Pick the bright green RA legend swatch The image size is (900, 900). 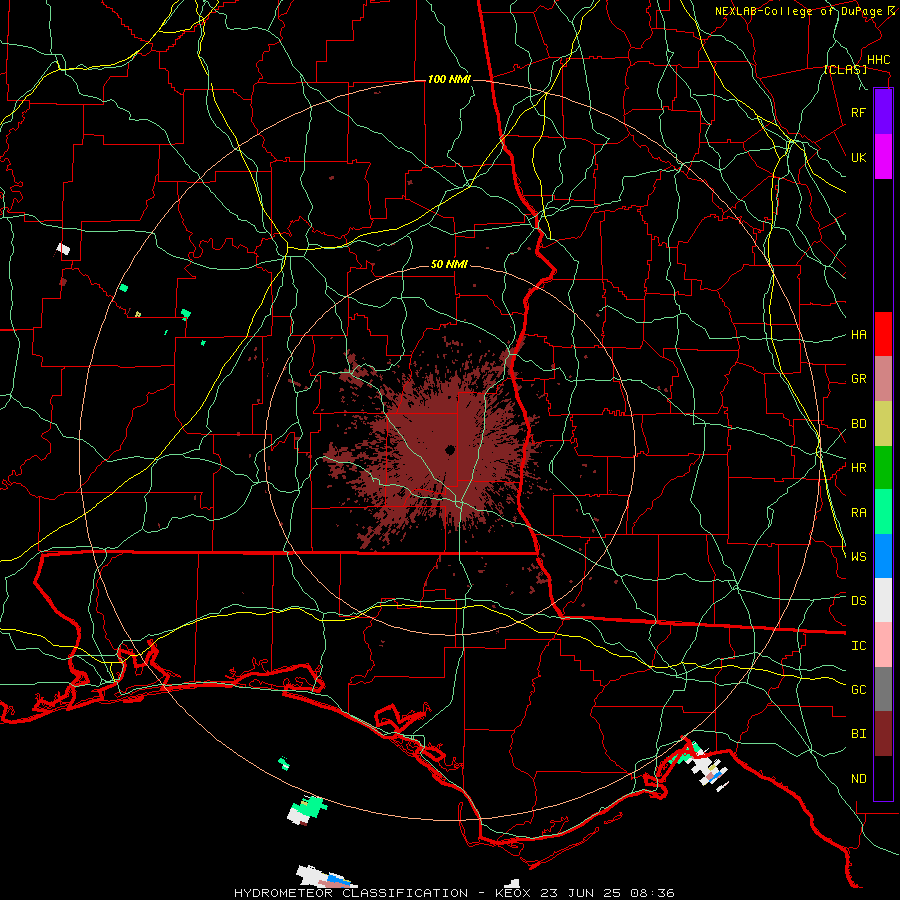click(x=883, y=512)
